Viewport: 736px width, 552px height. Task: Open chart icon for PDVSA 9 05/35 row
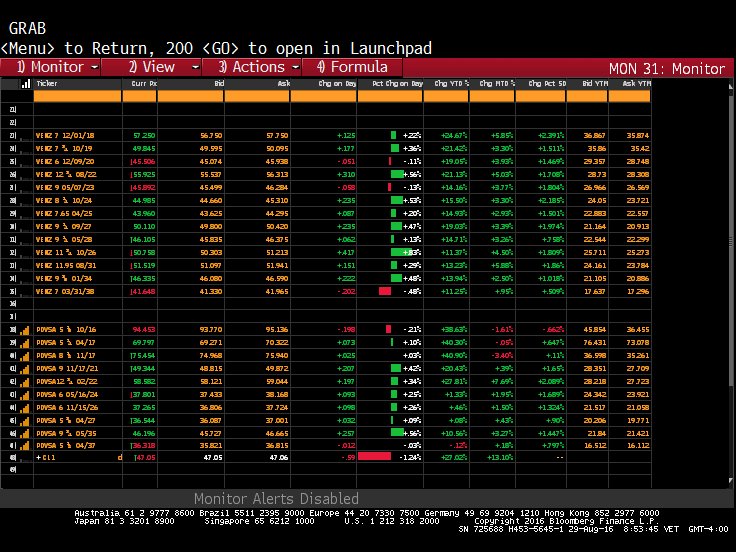pyautogui.click(x=25, y=434)
